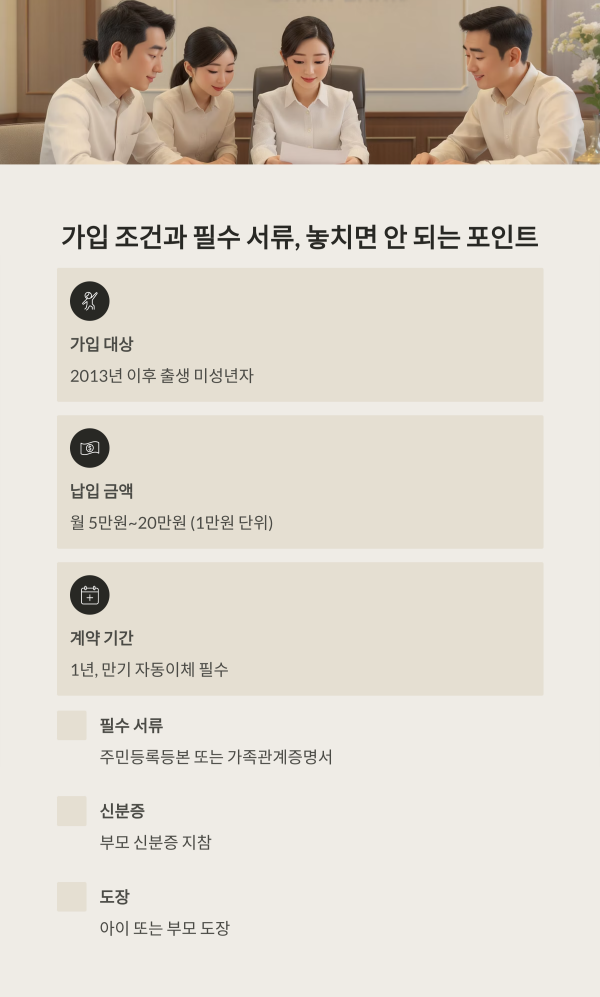Select the 계약 기간 label
This screenshot has width=600, height=997.
[x=101, y=638]
